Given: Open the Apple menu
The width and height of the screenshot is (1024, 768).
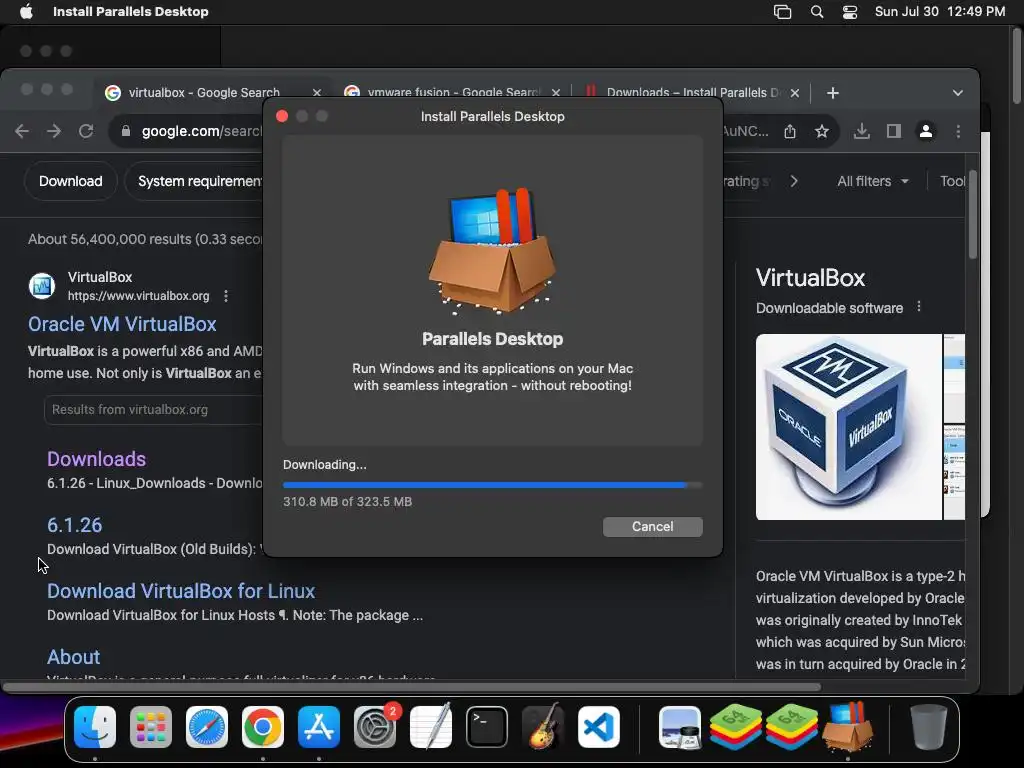Looking at the screenshot, I should point(26,12).
